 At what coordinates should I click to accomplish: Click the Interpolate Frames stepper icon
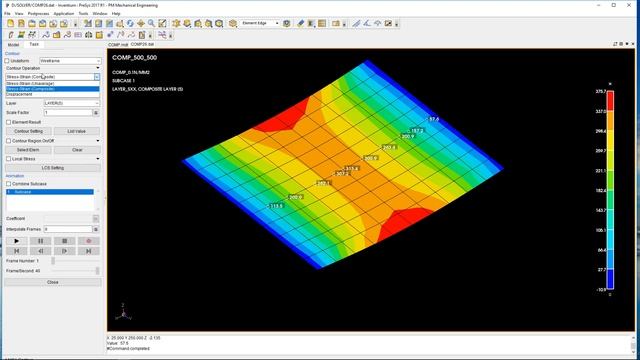click(x=96, y=229)
